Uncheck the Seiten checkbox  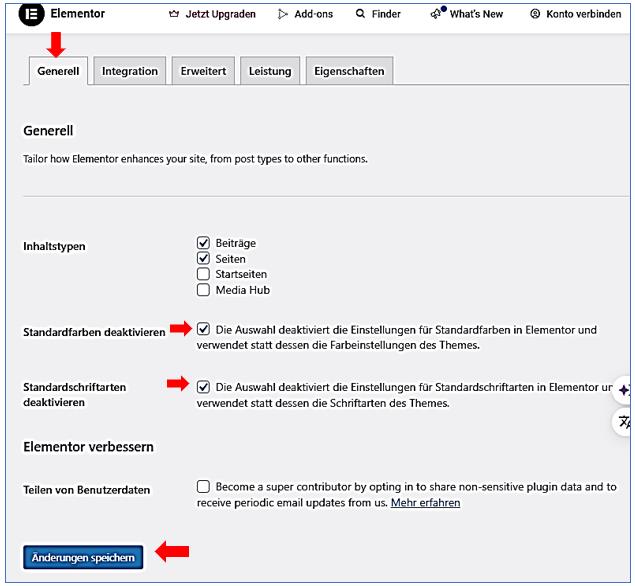pyautogui.click(x=204, y=259)
